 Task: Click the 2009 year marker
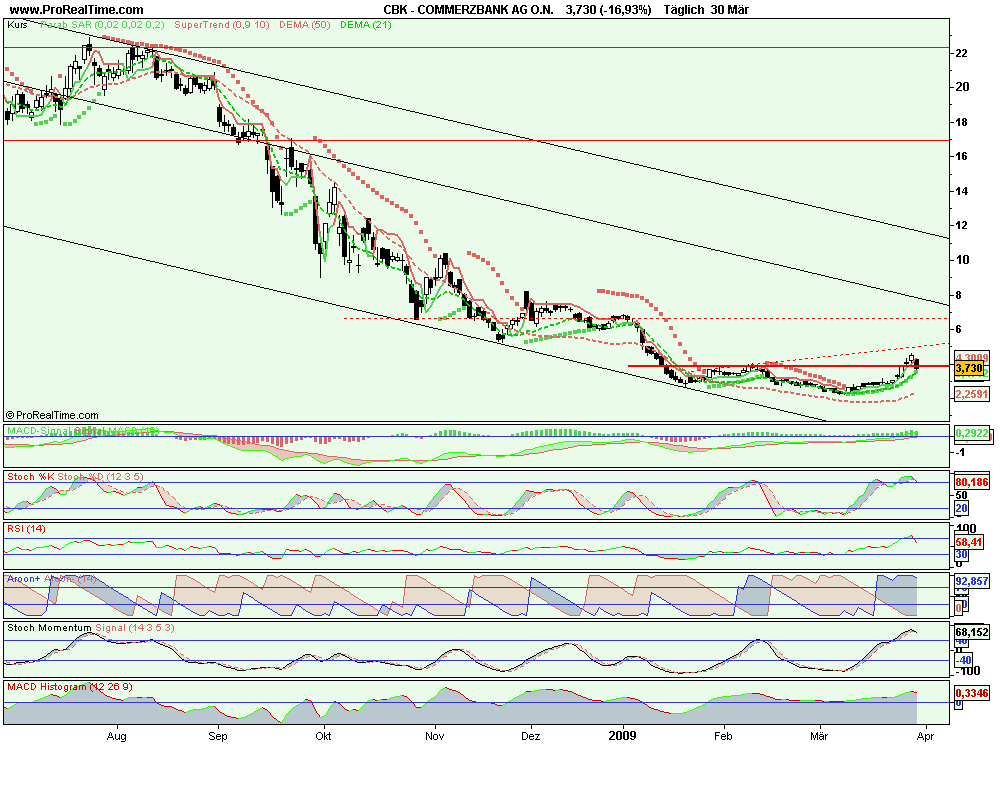tap(622, 736)
